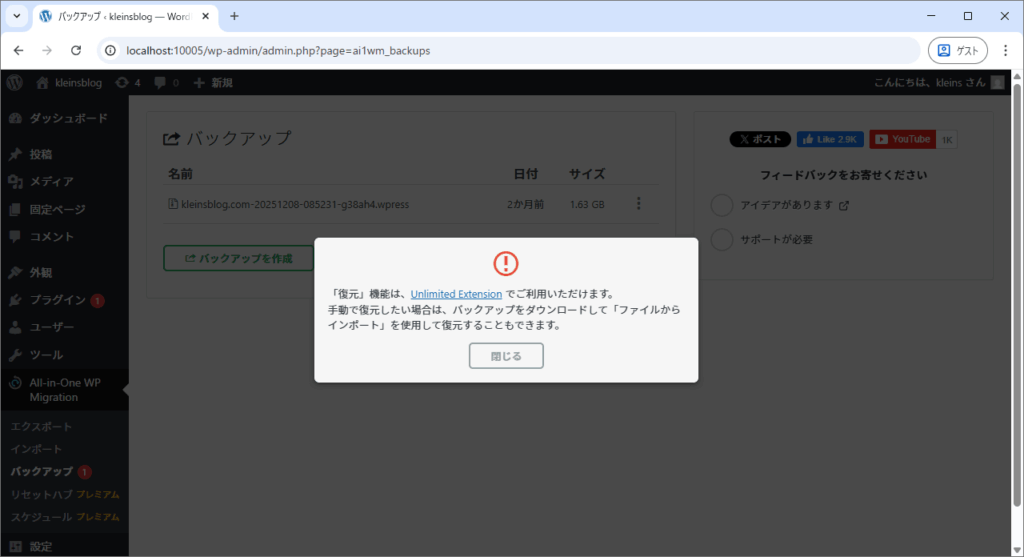This screenshot has width=1024, height=557.
Task: Click the WordPress logo in admin bar
Action: (13, 83)
